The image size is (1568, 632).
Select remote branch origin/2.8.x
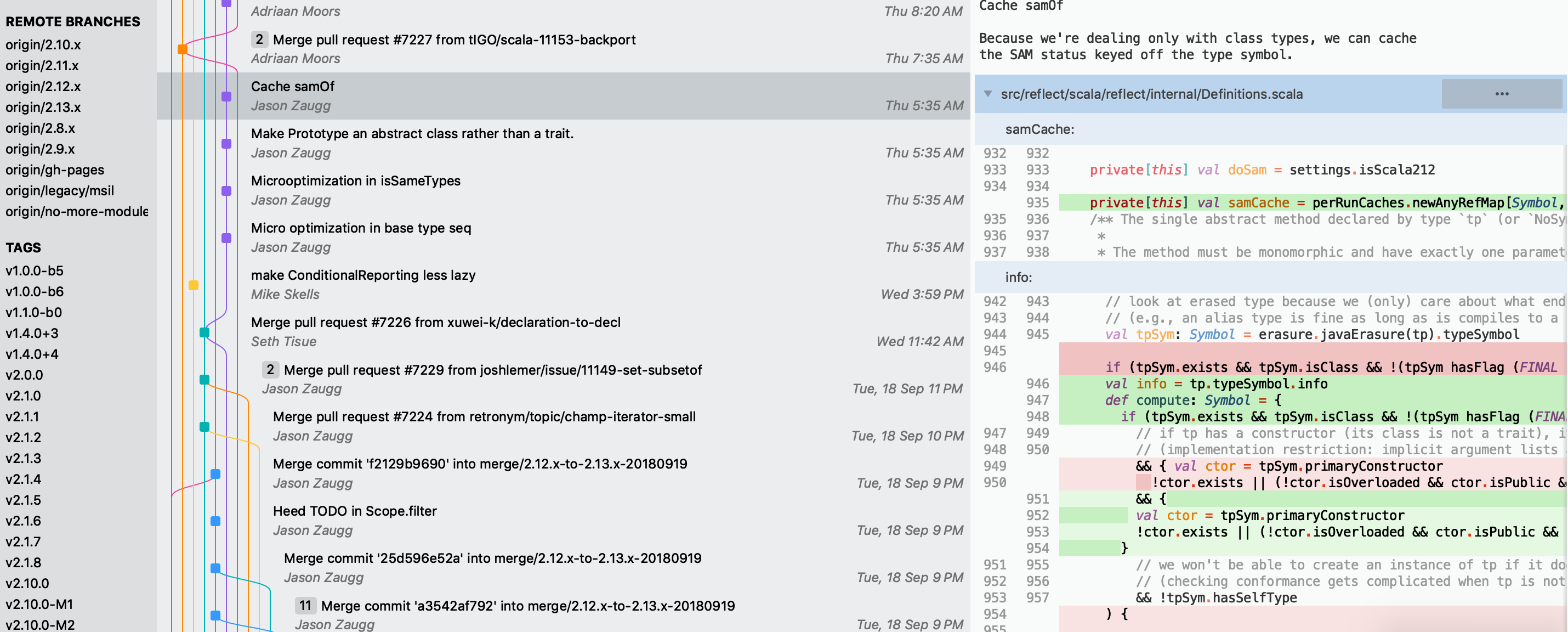[x=40, y=128]
